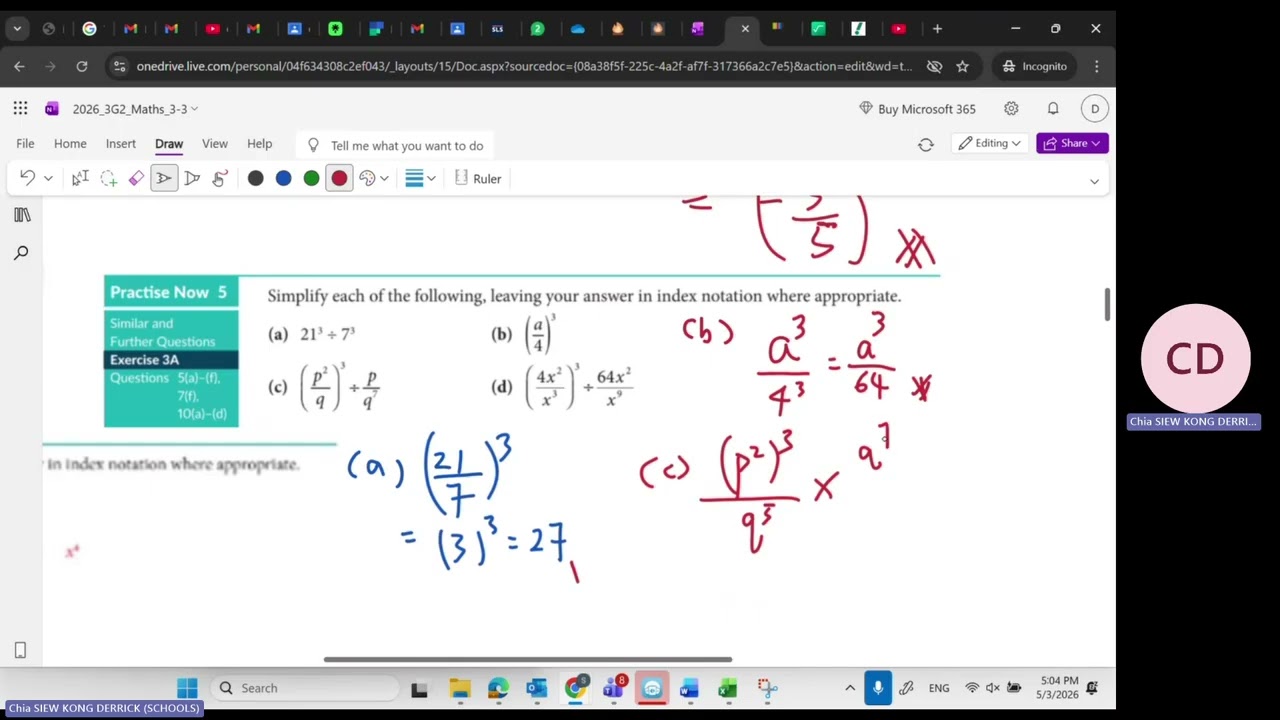Click Buy Microsoft 365
This screenshot has width=1280, height=720.
pos(917,109)
